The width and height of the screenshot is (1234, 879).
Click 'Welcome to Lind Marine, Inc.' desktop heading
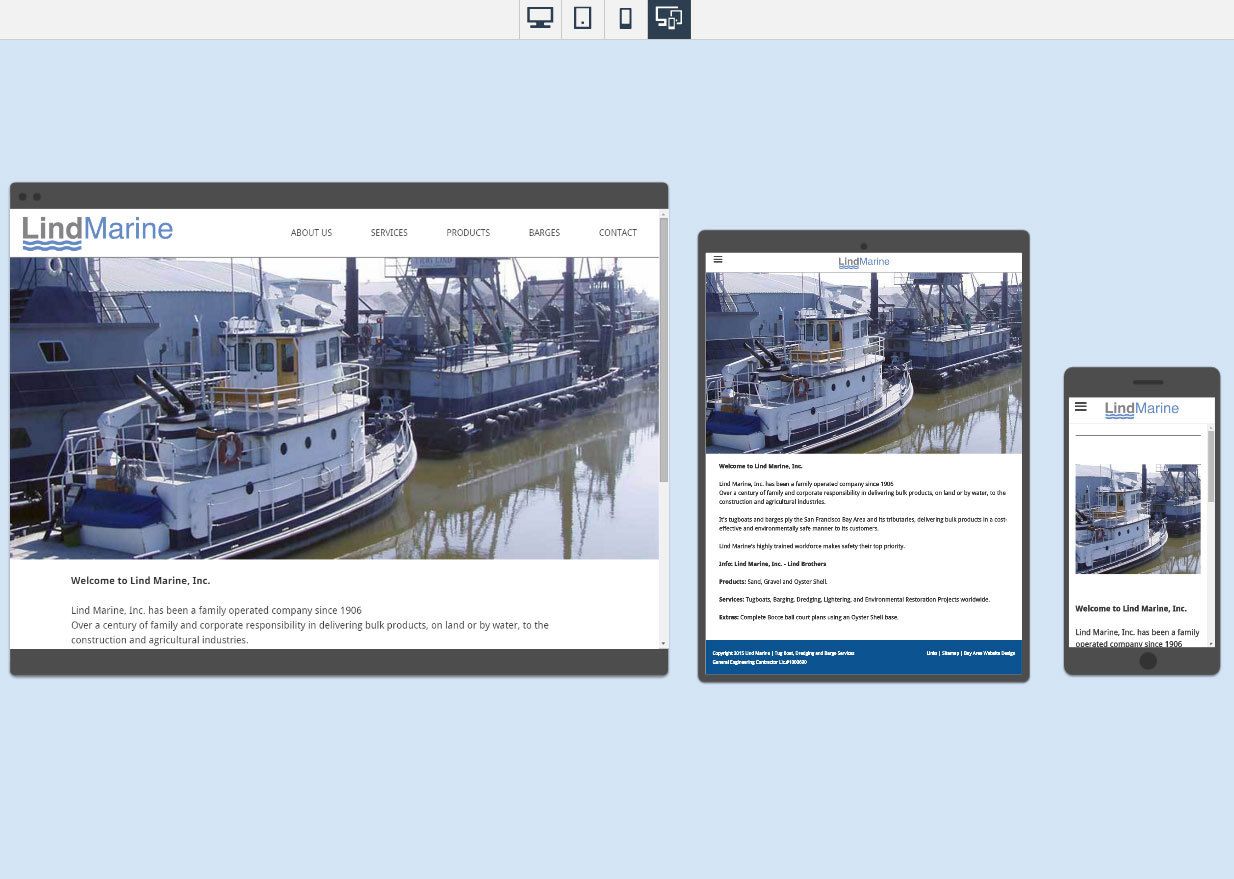point(140,581)
